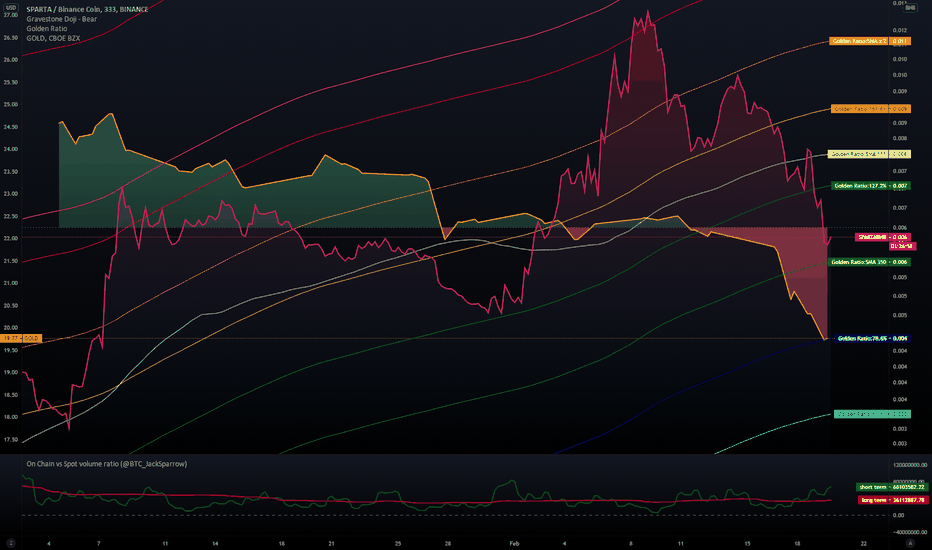Open the BNB currency selector on right axis
This screenshot has height=550, width=932.
click(x=910, y=8)
